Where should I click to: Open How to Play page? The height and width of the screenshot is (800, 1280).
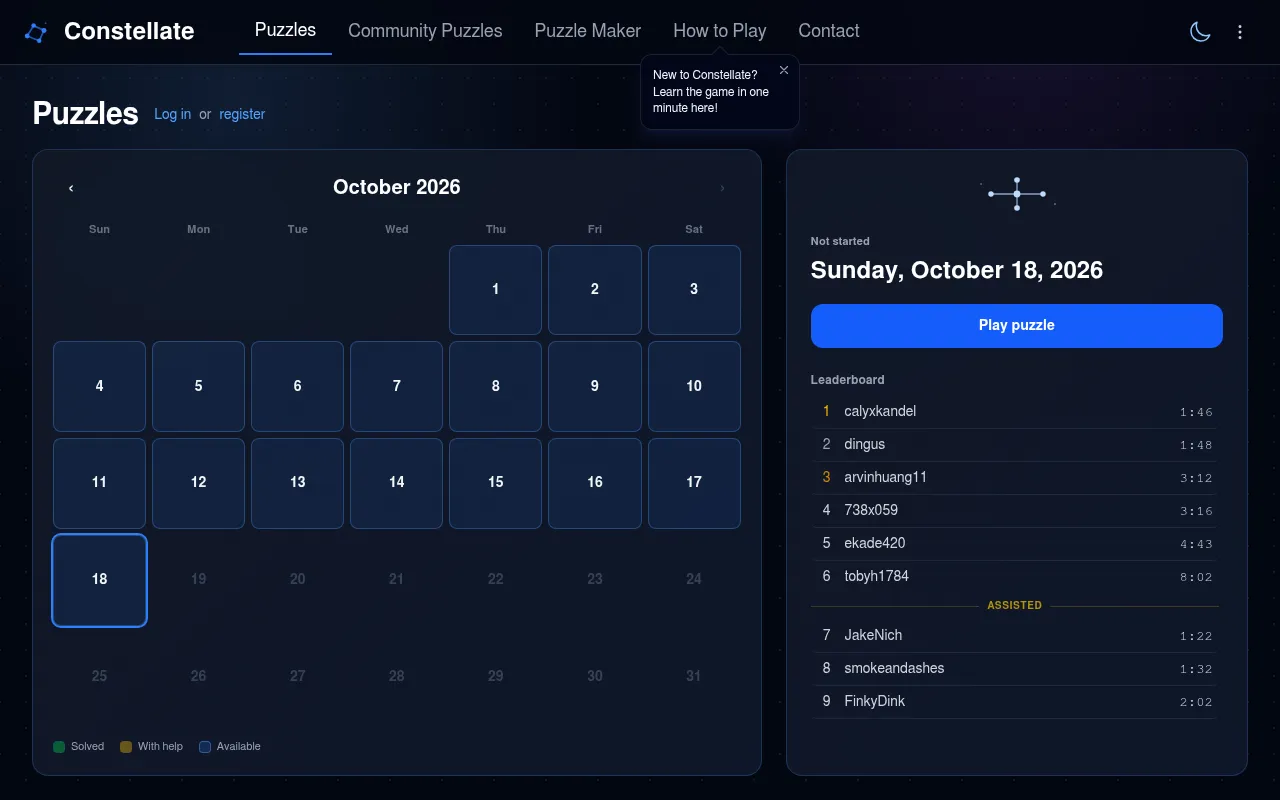[720, 31]
